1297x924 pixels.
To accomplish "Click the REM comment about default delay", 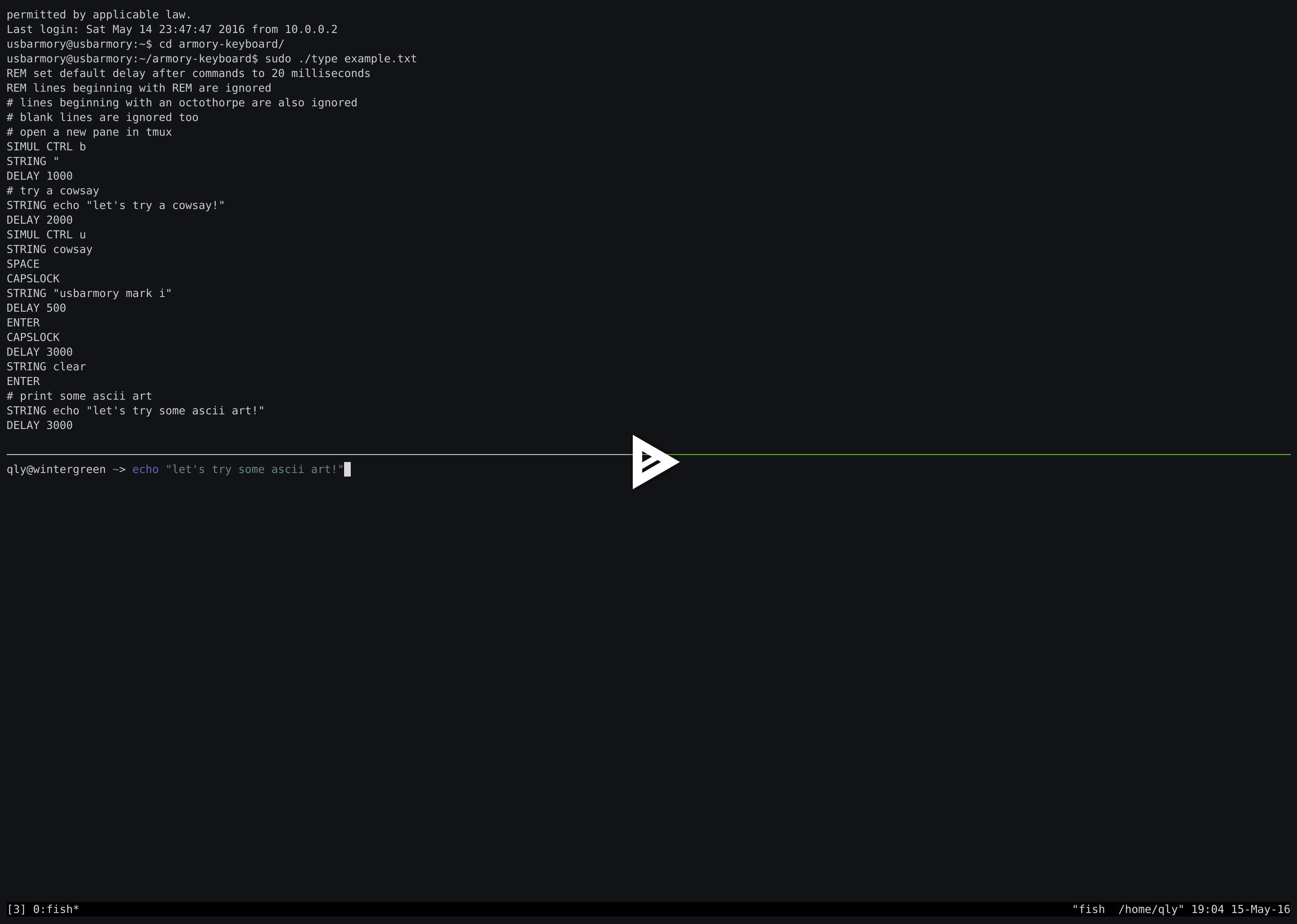I will pos(188,73).
